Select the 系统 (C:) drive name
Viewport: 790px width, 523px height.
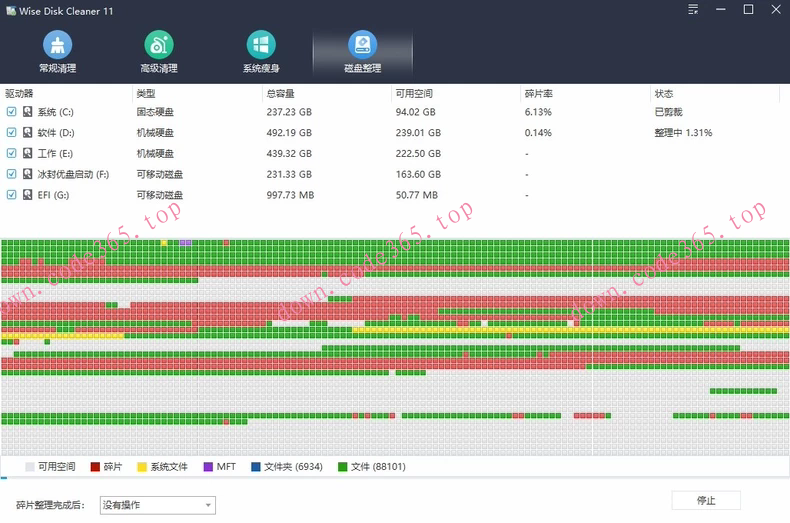point(55,112)
